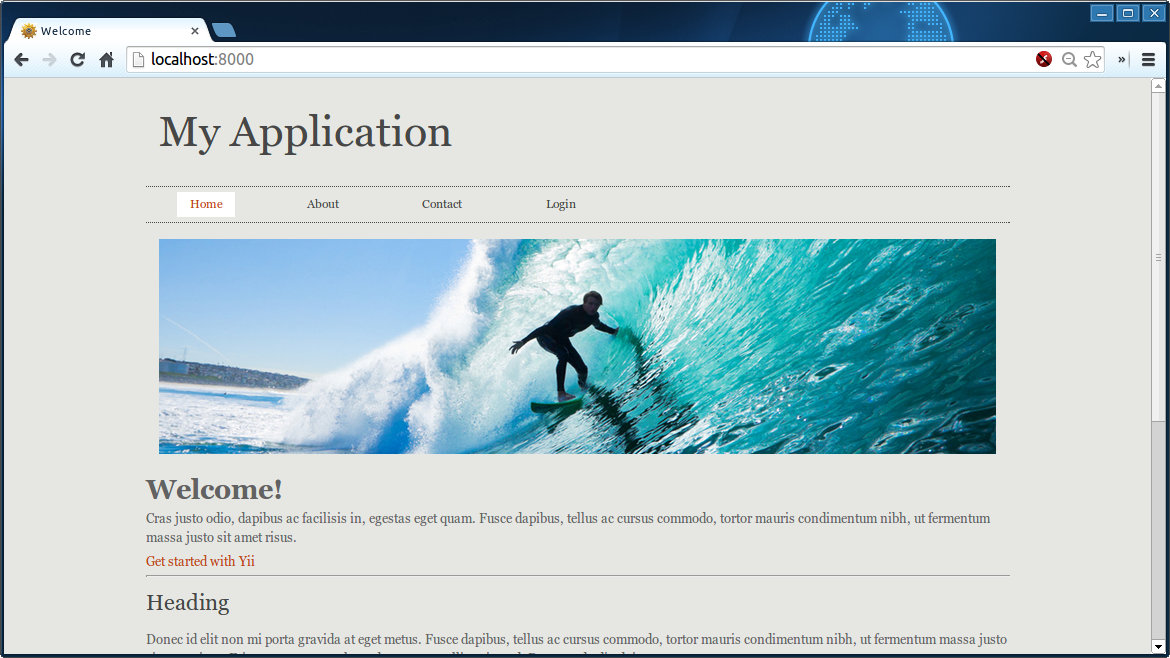
Task: Click the browser Forward arrow
Action: tap(49, 60)
